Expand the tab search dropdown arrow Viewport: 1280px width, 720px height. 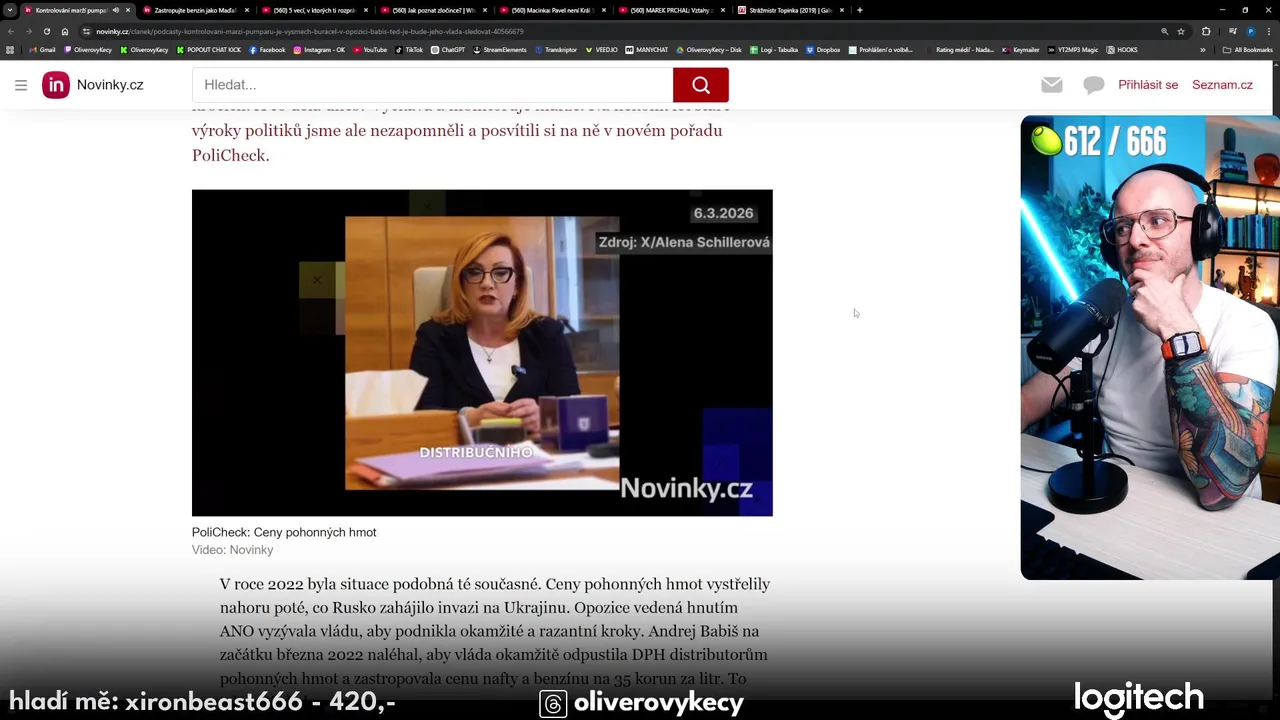click(x=10, y=10)
